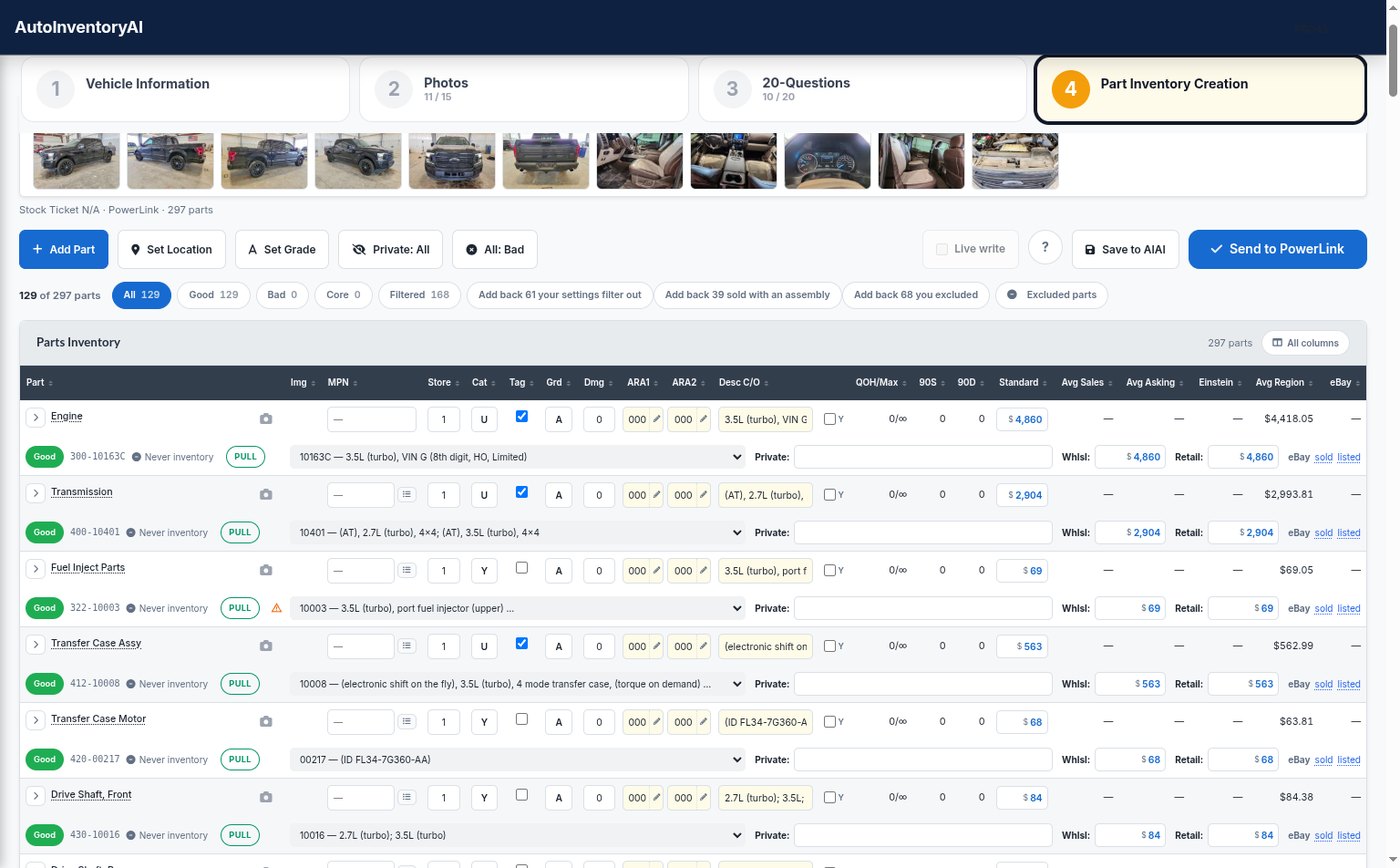Expand the Engine part row
Viewport: 1400px width, 868px height.
coord(35,417)
